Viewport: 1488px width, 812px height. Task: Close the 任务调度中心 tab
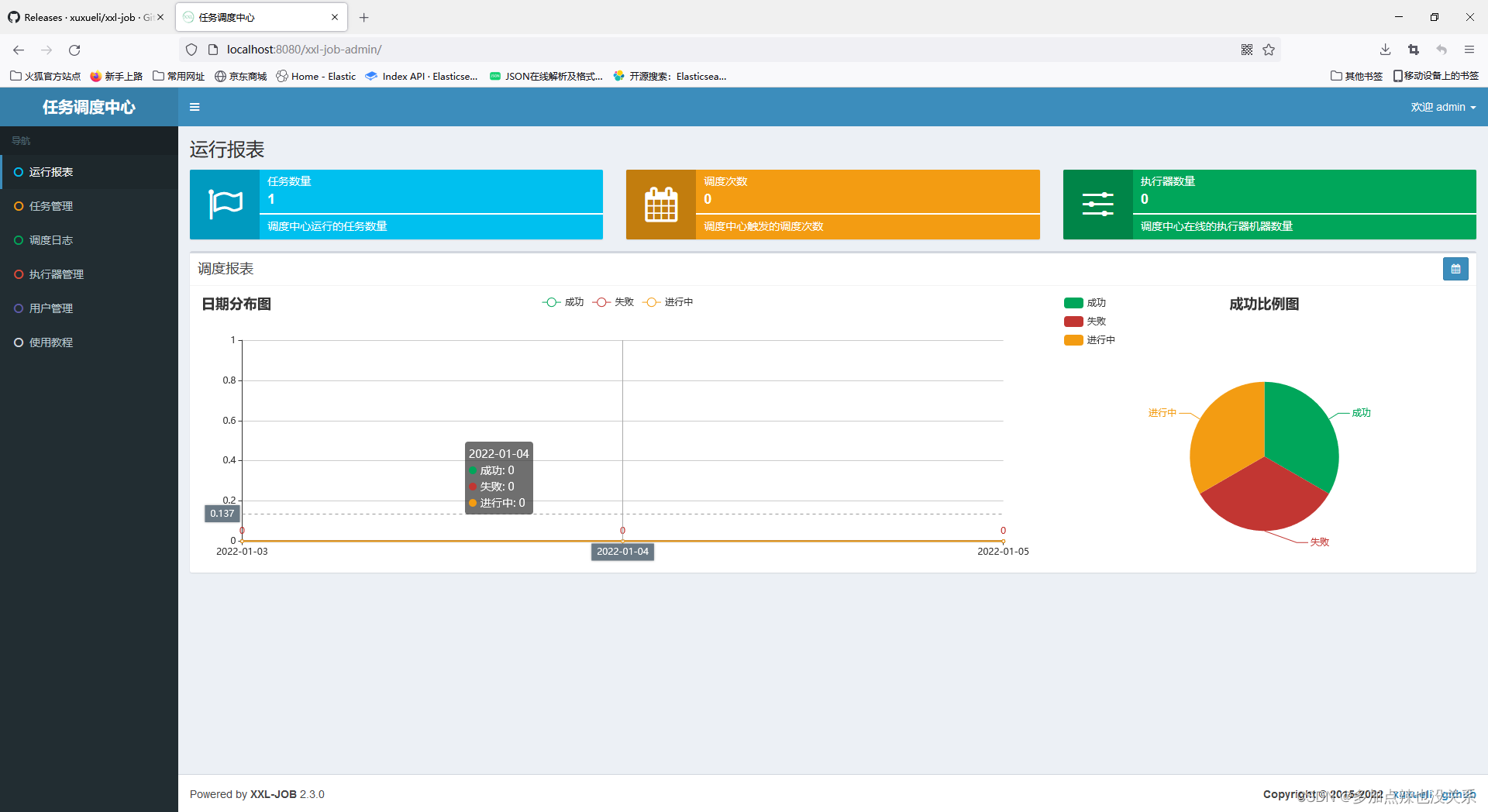(335, 17)
